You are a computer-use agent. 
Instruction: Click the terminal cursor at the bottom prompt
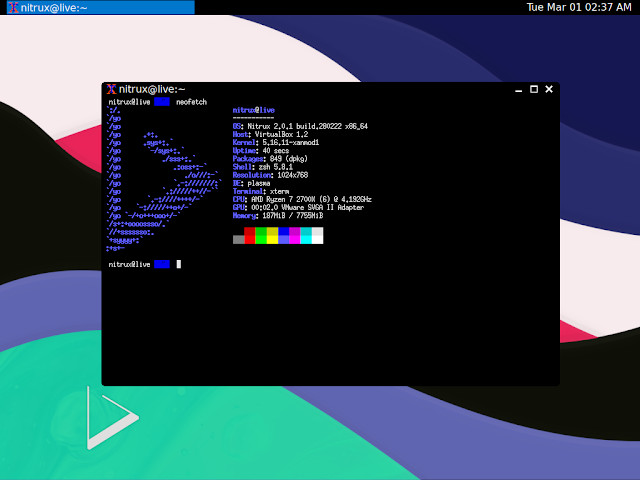click(x=179, y=264)
